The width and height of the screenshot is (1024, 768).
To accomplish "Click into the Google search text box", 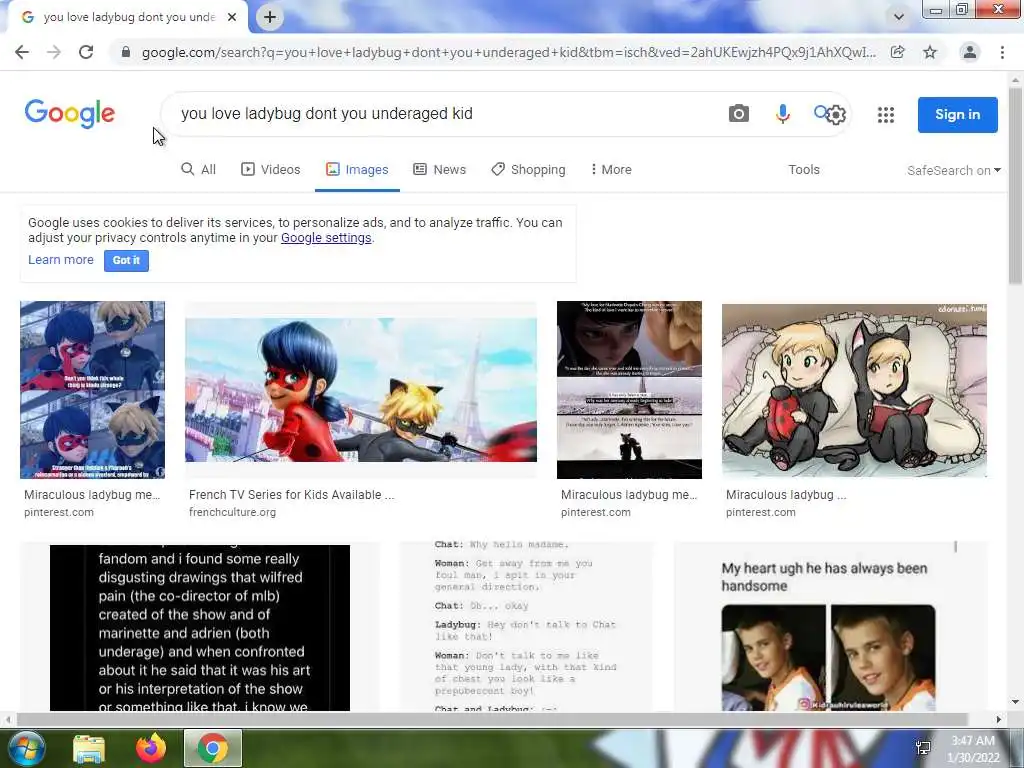I will click(x=444, y=114).
